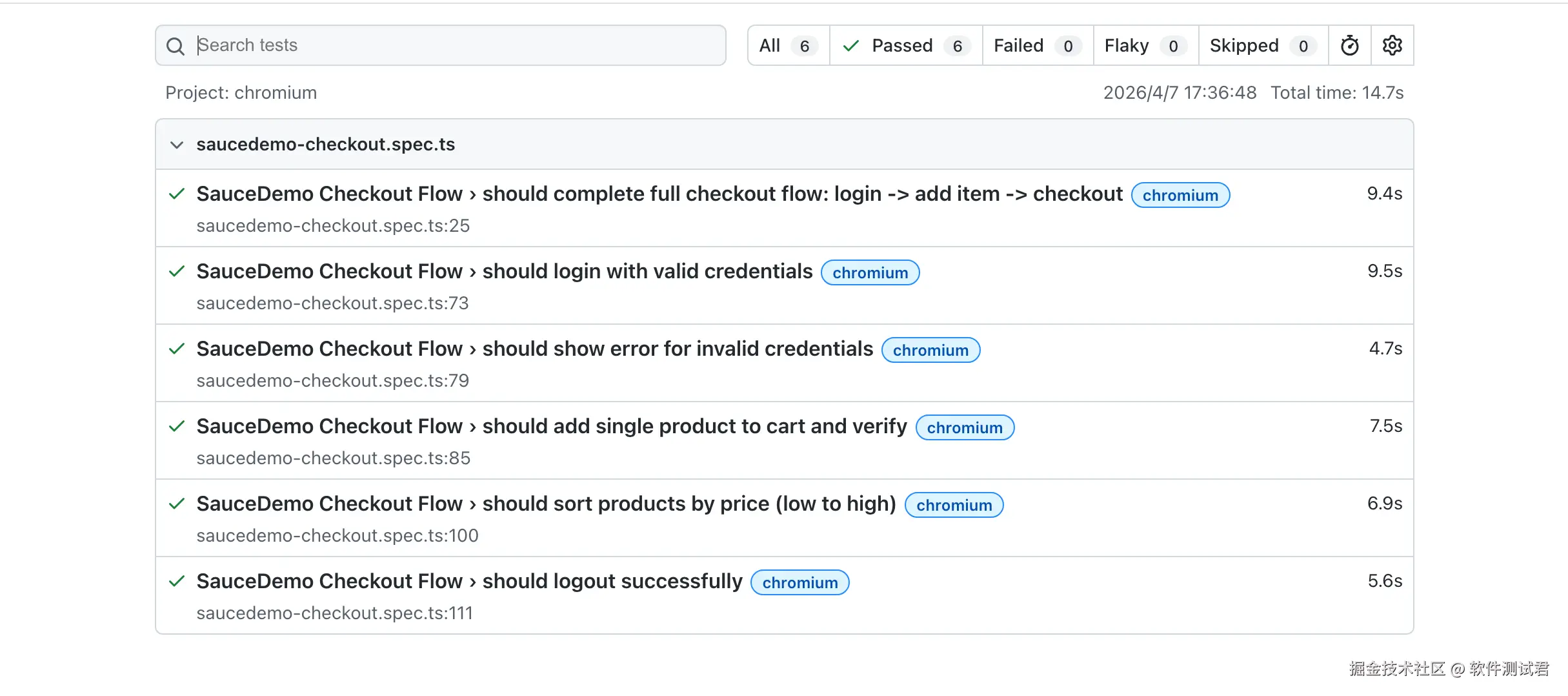
Task: Click the search magnifier icon
Action: (x=175, y=46)
